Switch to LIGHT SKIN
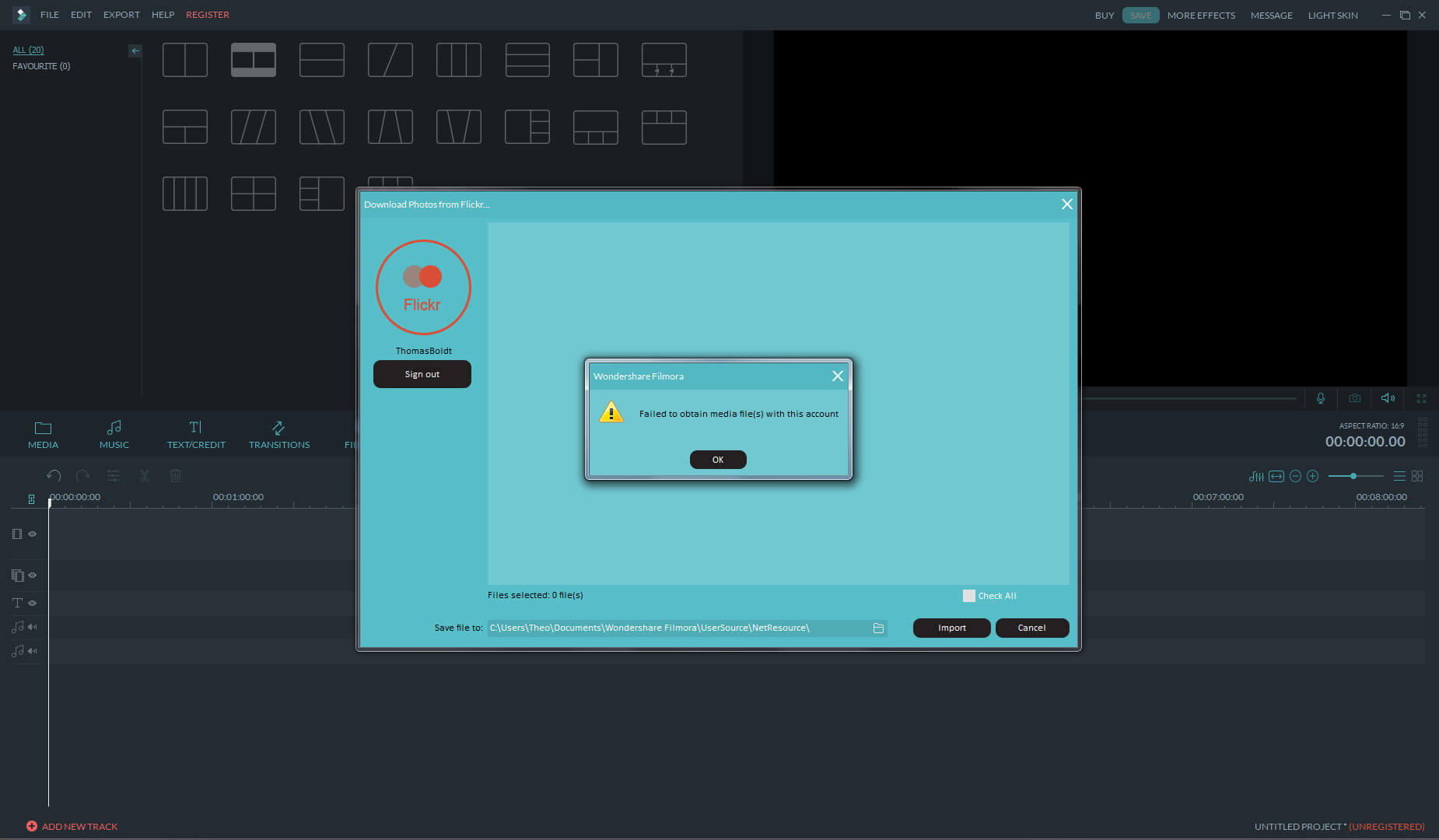Viewport: 1439px width, 840px height. click(1332, 16)
